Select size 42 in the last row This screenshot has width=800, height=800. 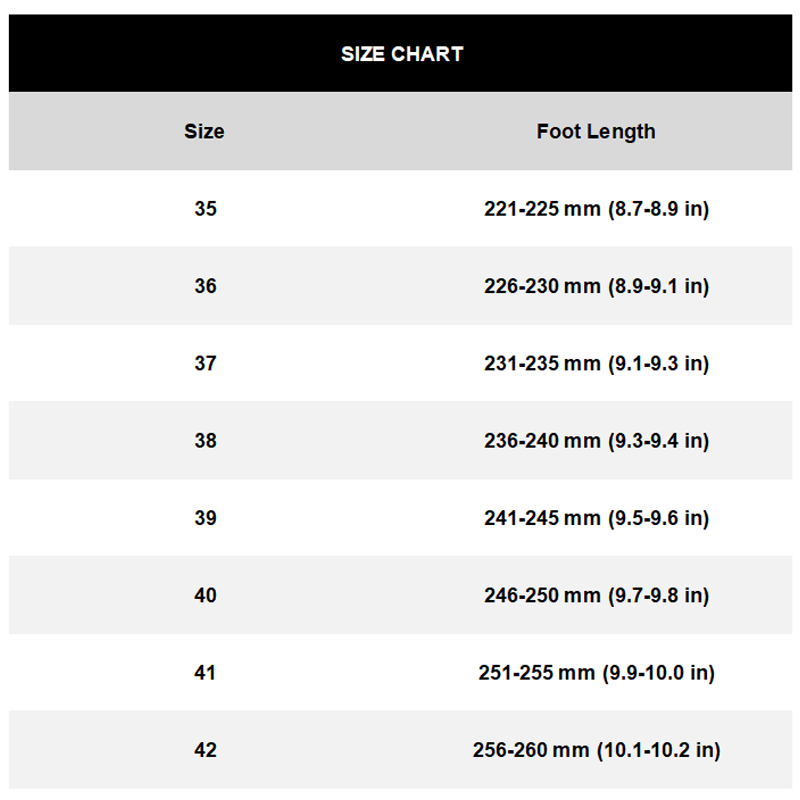tap(205, 750)
